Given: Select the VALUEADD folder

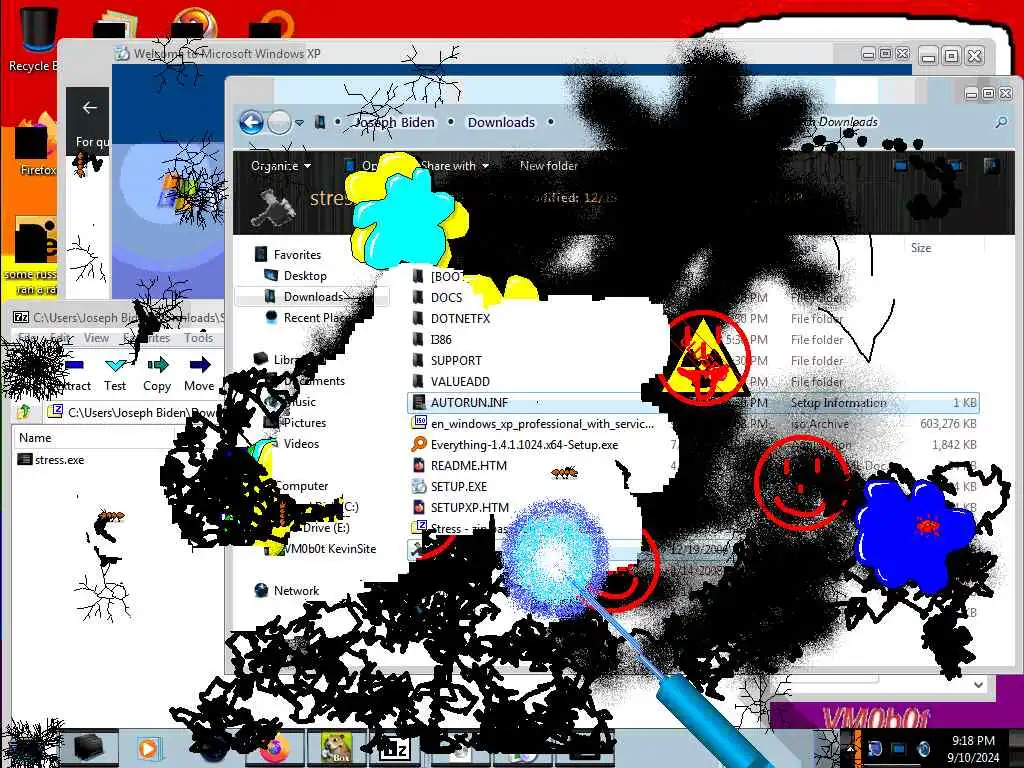Looking at the screenshot, I should click(460, 381).
